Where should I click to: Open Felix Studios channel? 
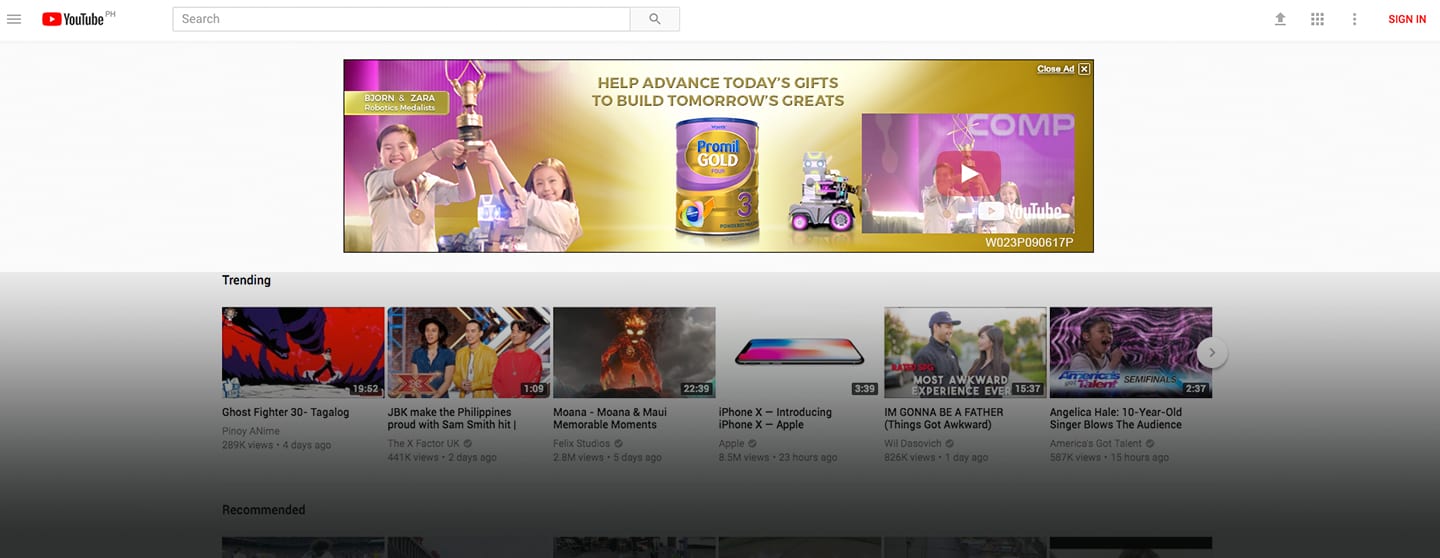[x=581, y=443]
